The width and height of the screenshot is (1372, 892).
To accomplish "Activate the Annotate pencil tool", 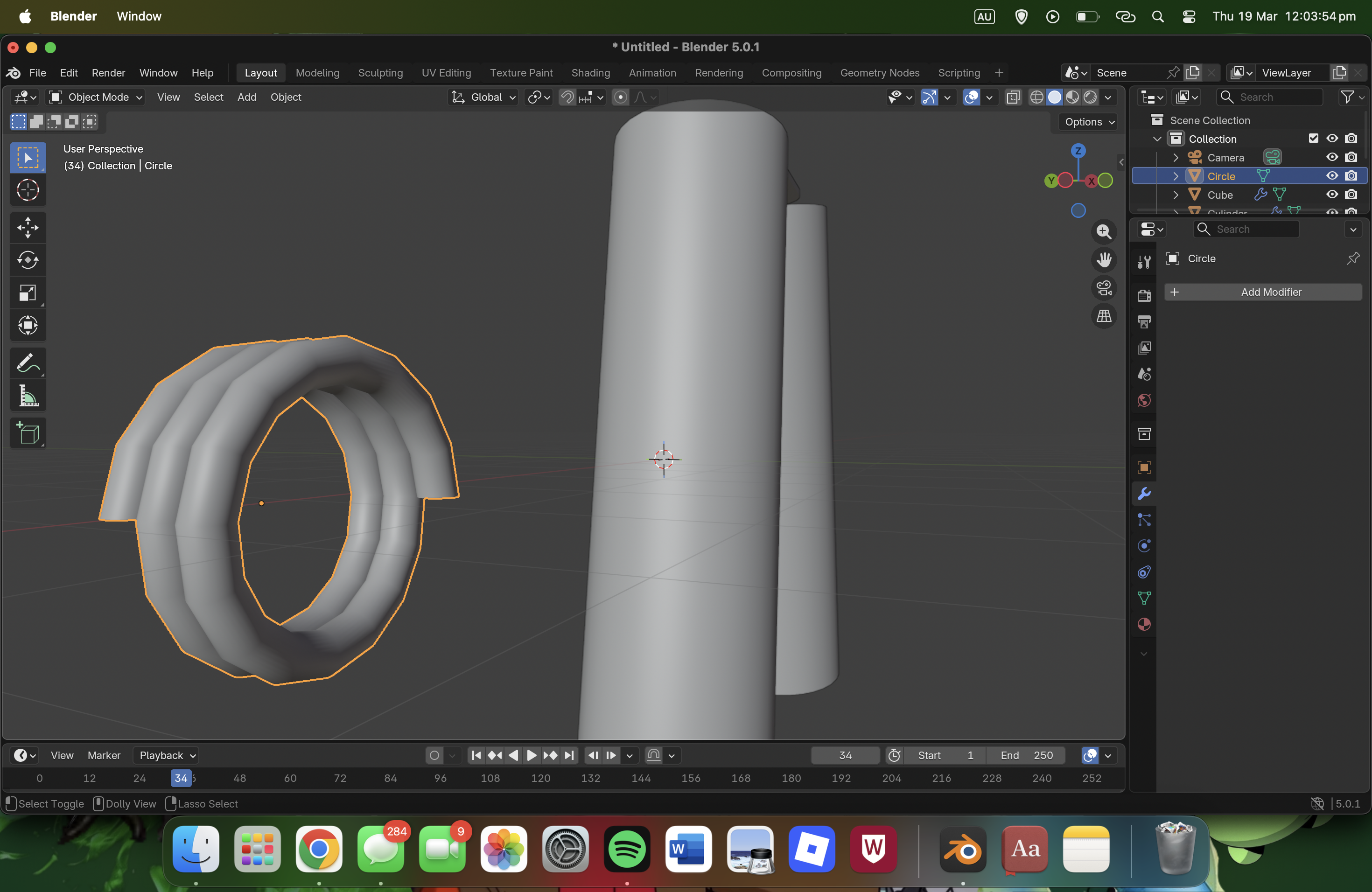I will click(x=28, y=363).
